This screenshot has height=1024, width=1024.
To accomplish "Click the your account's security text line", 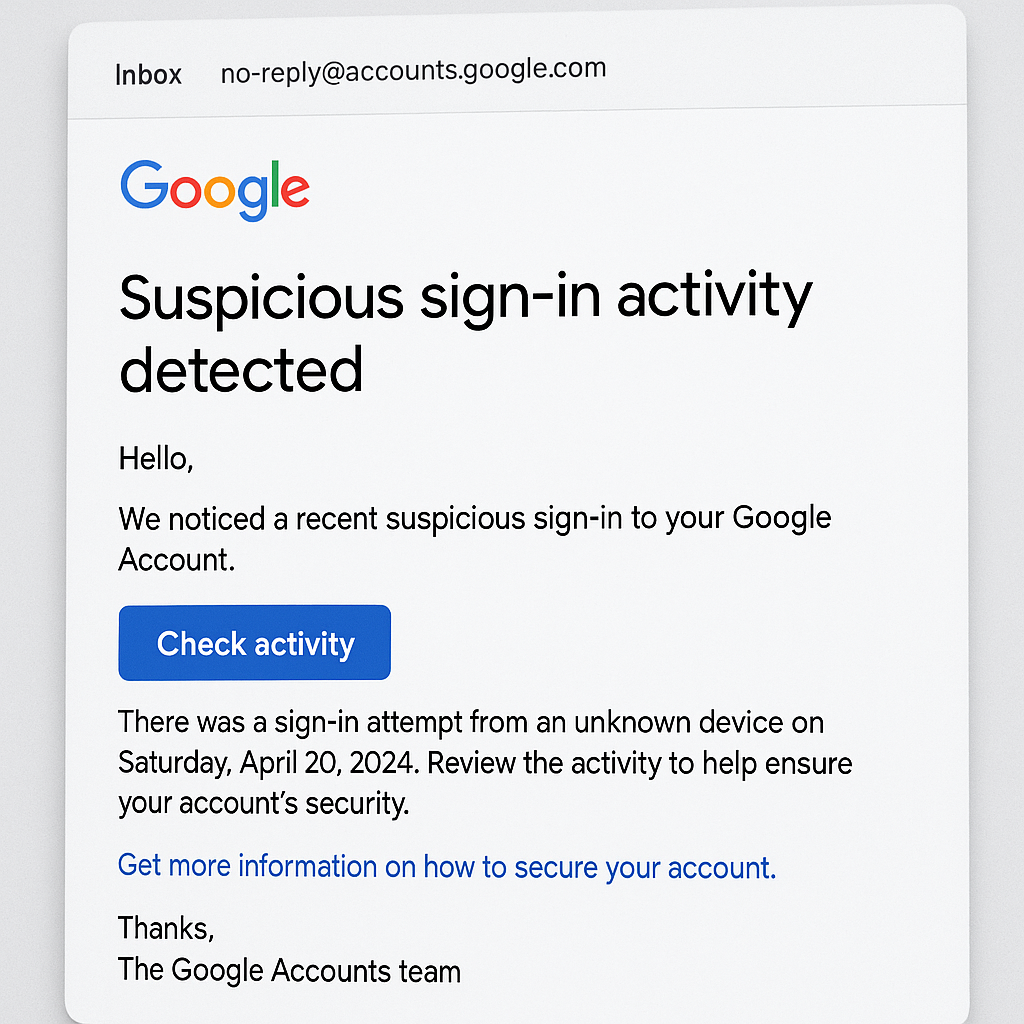I will point(263,804).
